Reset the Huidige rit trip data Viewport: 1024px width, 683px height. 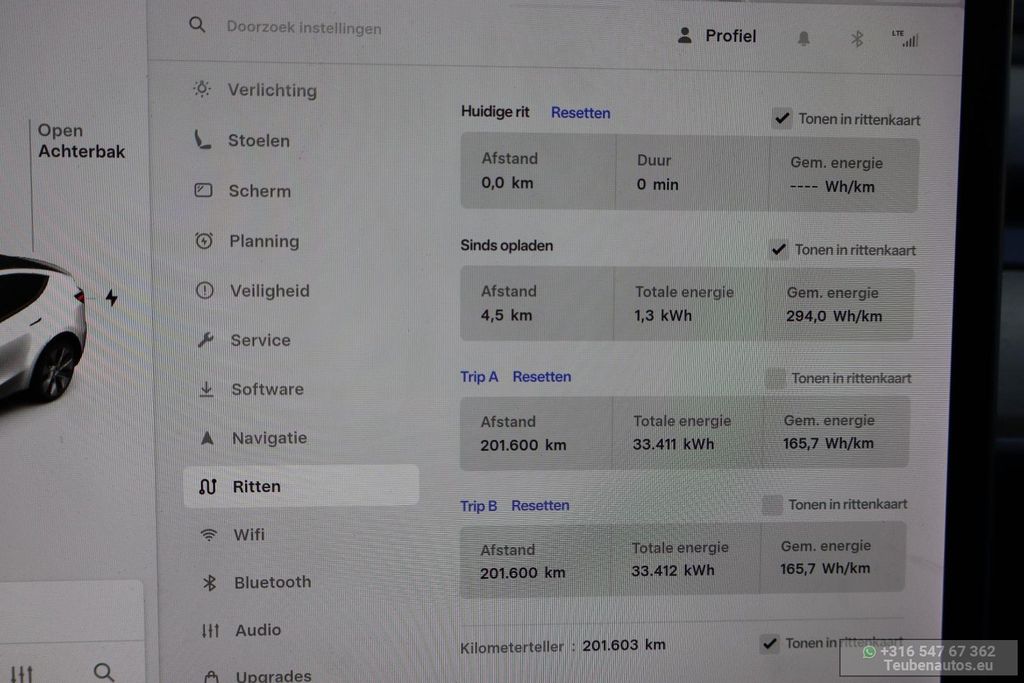[x=580, y=113]
